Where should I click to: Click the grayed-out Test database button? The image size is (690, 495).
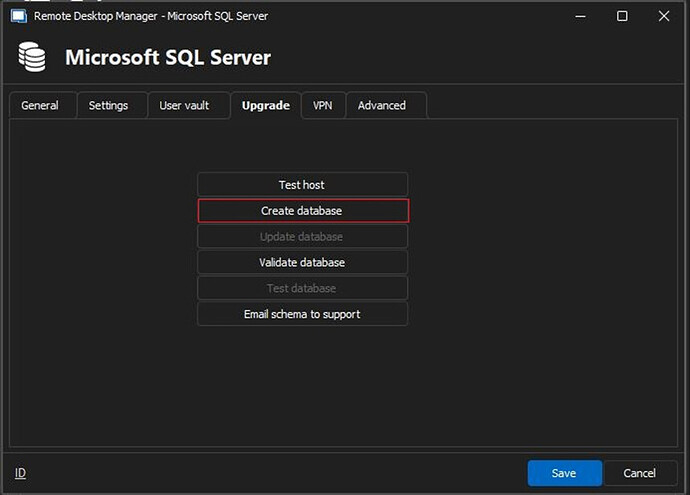coord(303,288)
